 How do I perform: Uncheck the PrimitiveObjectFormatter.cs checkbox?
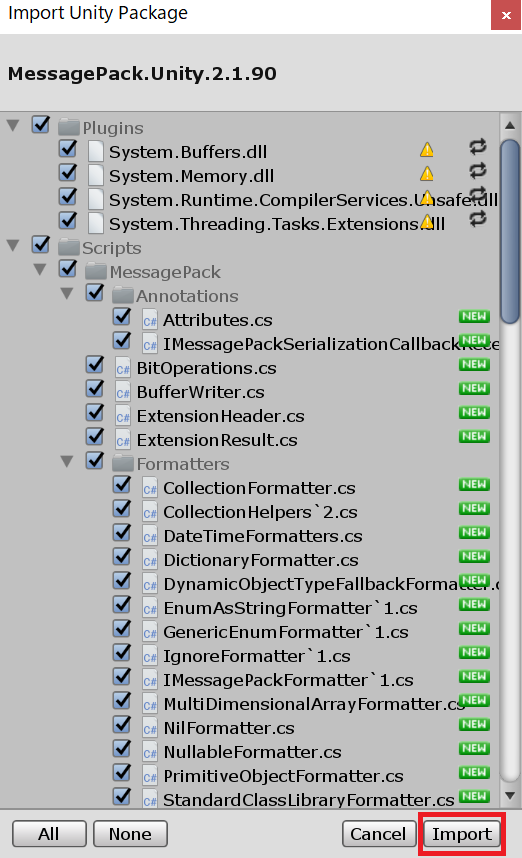(x=121, y=773)
